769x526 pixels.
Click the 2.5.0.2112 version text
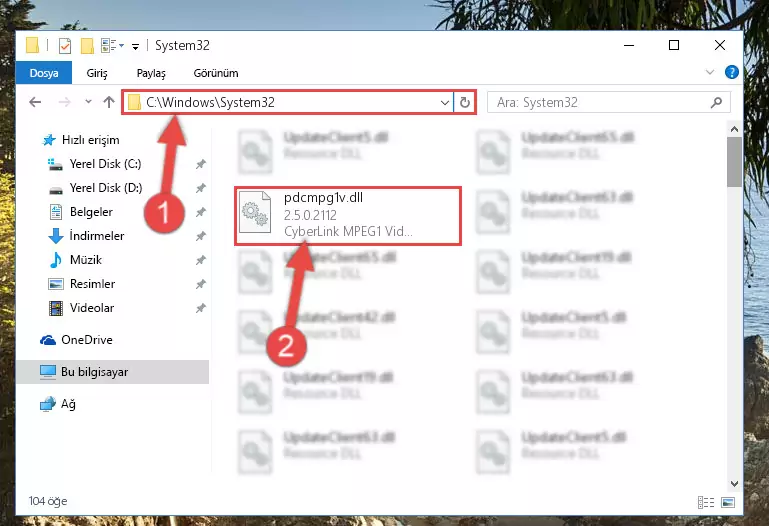[310, 215]
